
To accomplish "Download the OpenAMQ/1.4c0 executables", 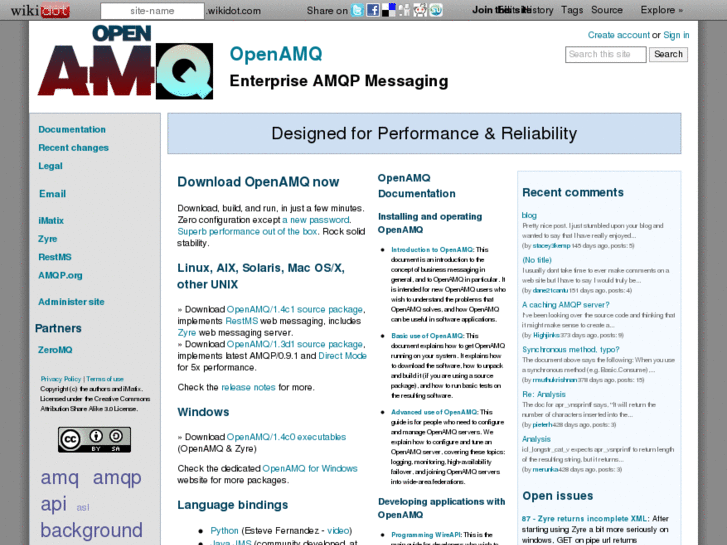I will (287, 437).
